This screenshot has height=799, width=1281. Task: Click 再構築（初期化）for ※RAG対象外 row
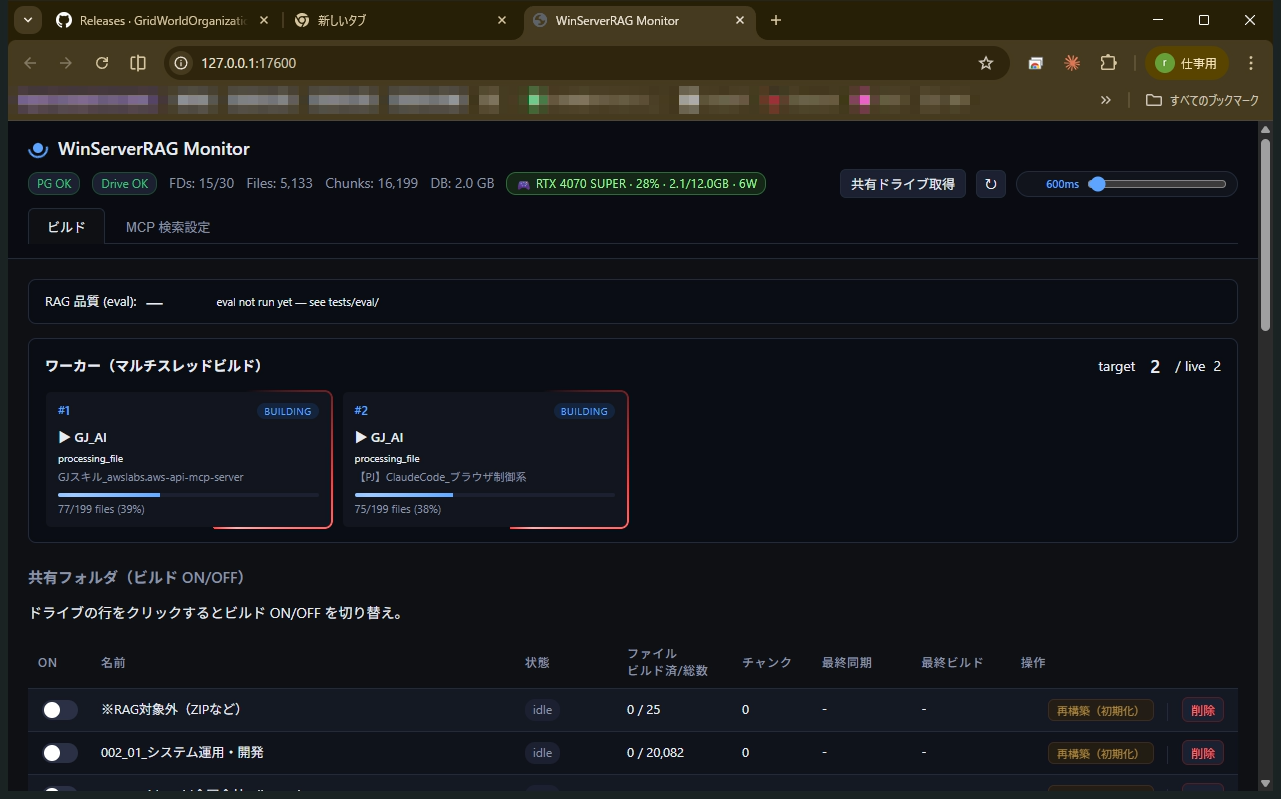tap(1101, 710)
